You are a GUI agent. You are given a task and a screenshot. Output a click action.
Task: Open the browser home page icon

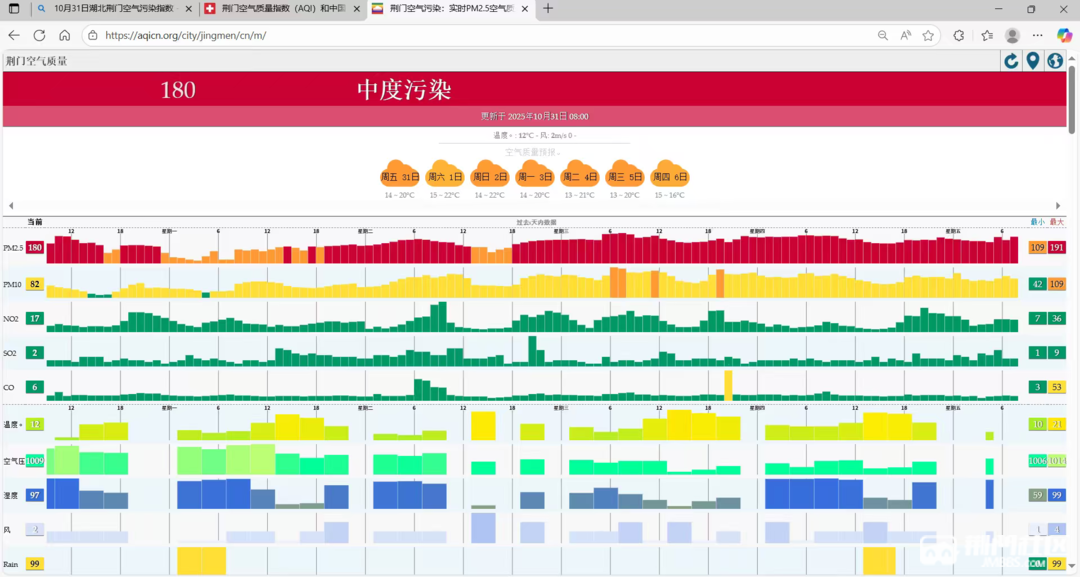pyautogui.click(x=65, y=35)
